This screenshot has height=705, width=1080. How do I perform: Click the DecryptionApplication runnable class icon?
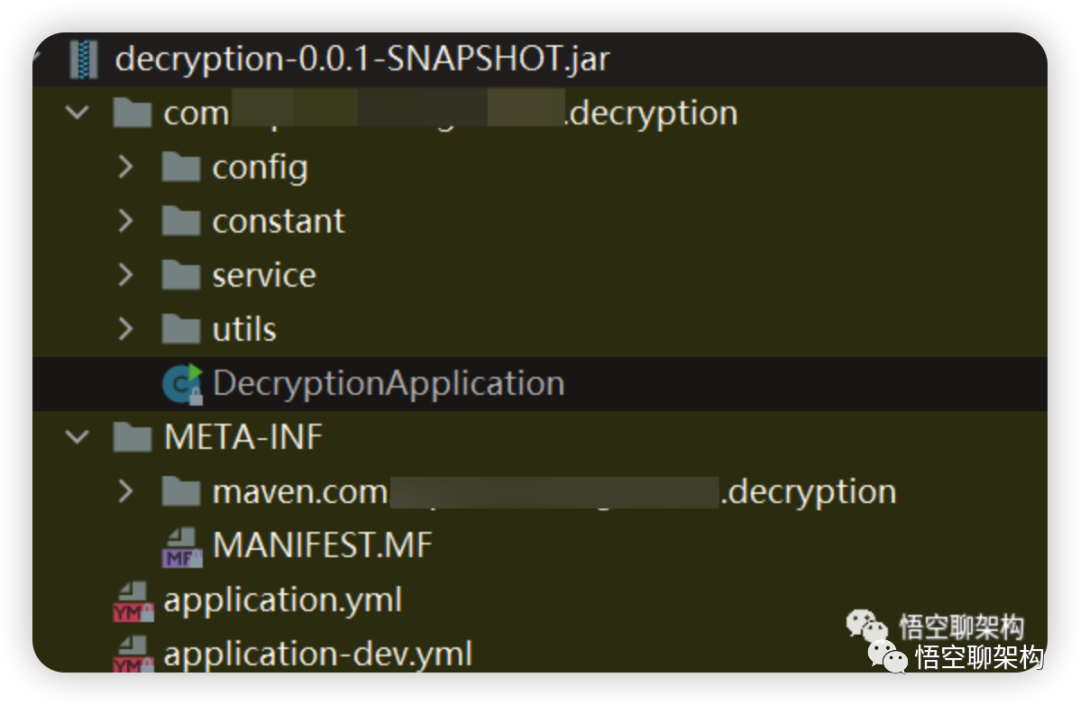182,384
